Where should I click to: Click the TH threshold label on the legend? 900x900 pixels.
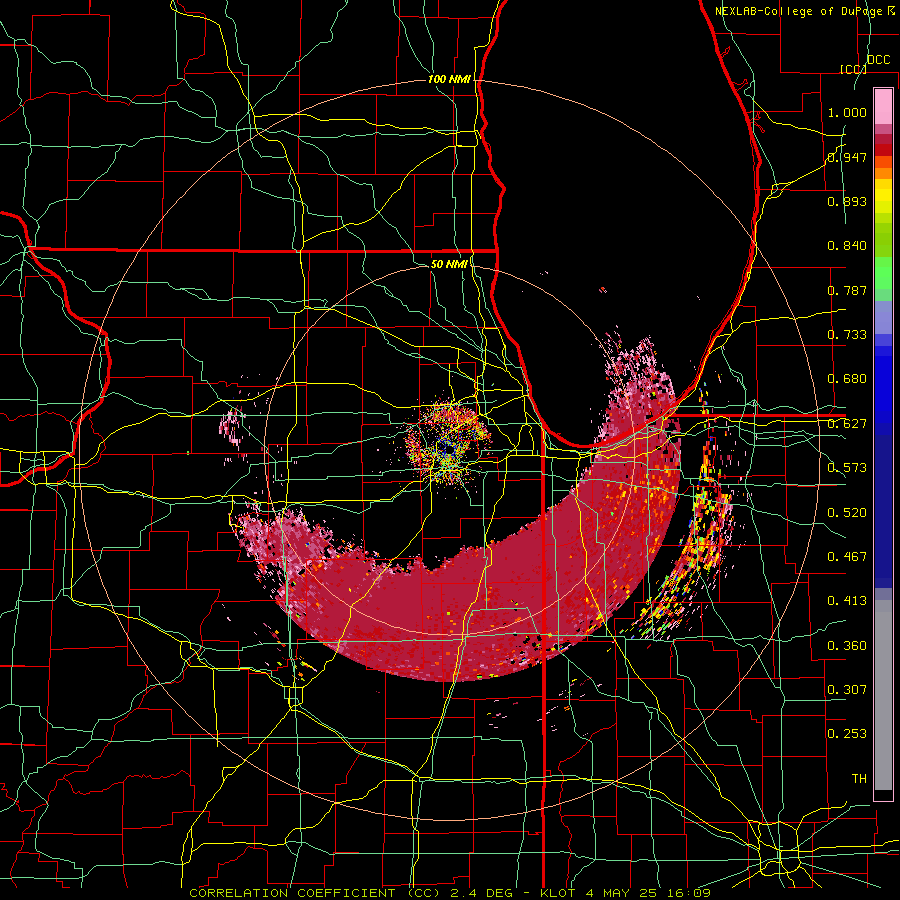pos(859,779)
